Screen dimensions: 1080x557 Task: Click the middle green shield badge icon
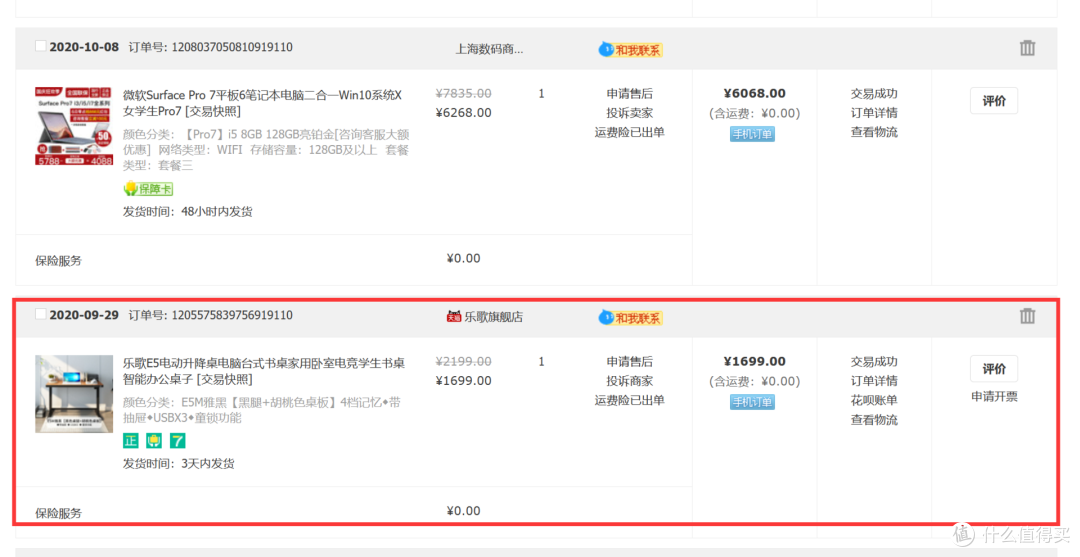[x=154, y=441]
